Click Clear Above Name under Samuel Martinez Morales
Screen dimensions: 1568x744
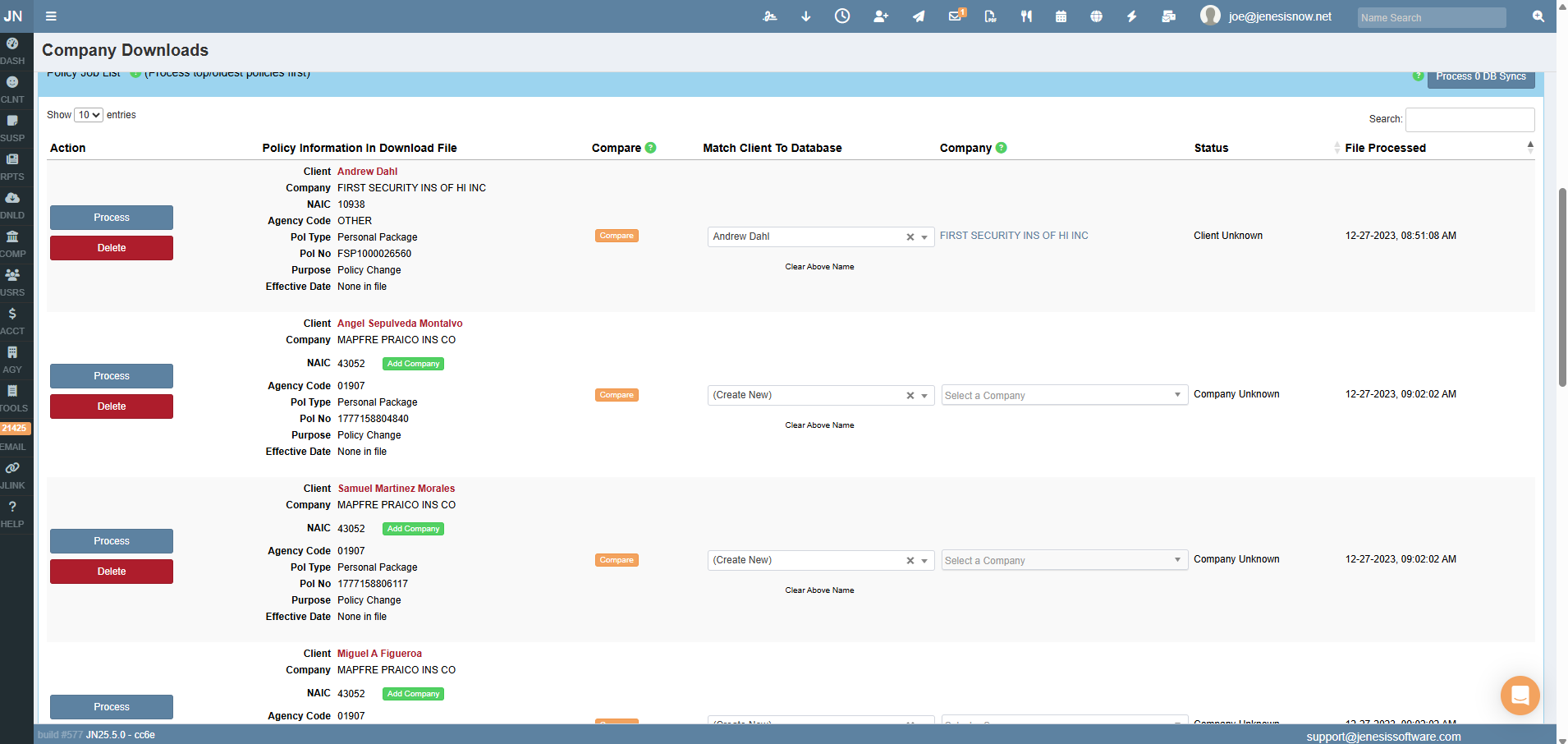[x=818, y=590]
